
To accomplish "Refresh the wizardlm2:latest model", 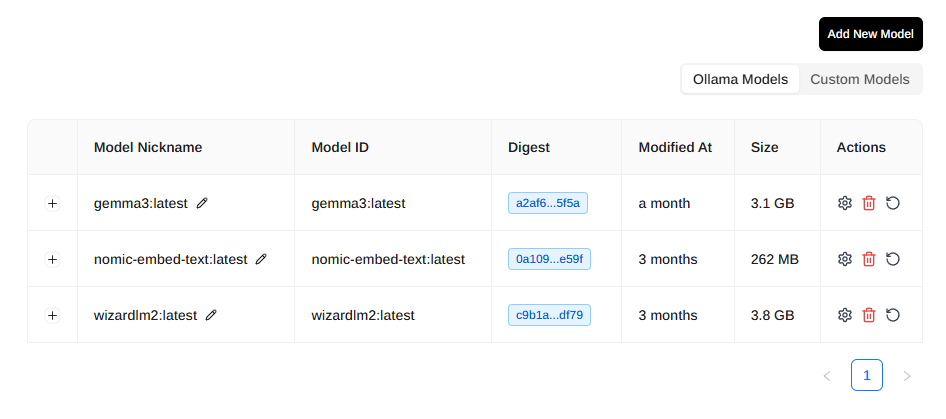I will [893, 315].
